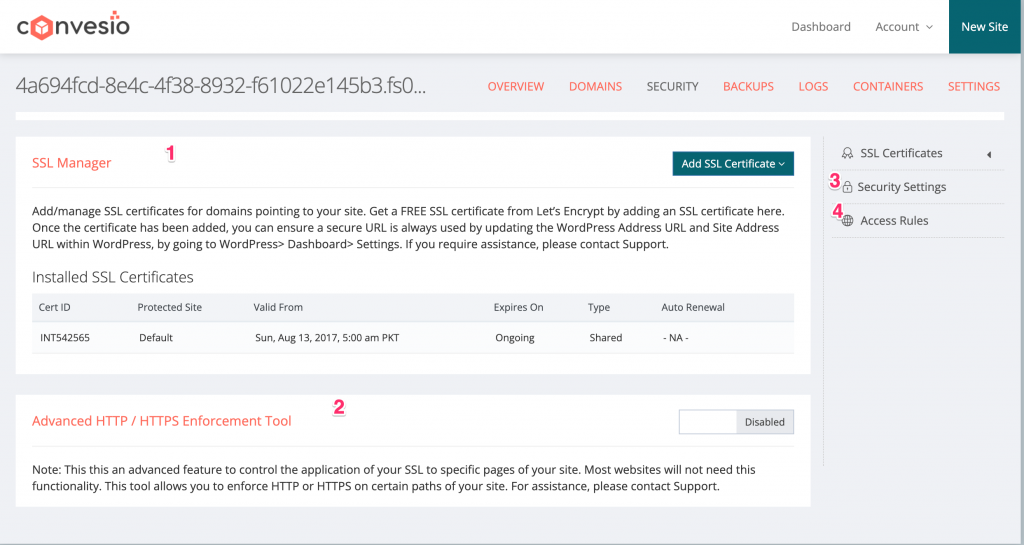Click the Protected Site column header
Screen dimensions: 1024x545
pyautogui.click(x=169, y=307)
